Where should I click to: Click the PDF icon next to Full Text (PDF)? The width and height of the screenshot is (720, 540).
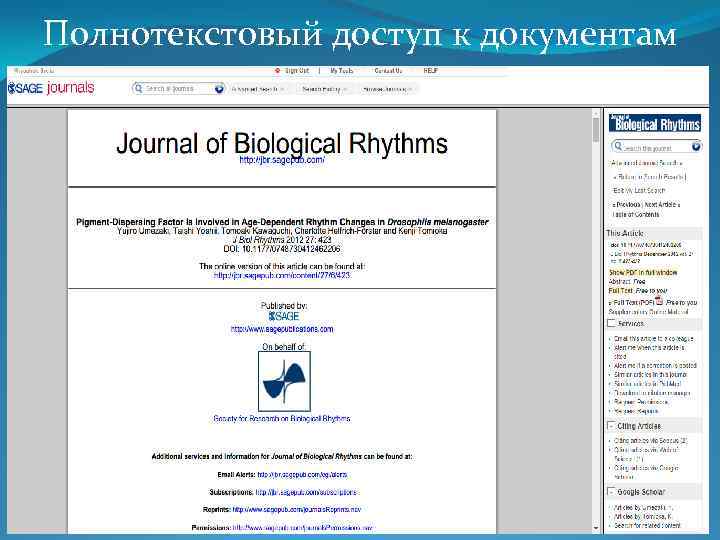click(x=659, y=301)
